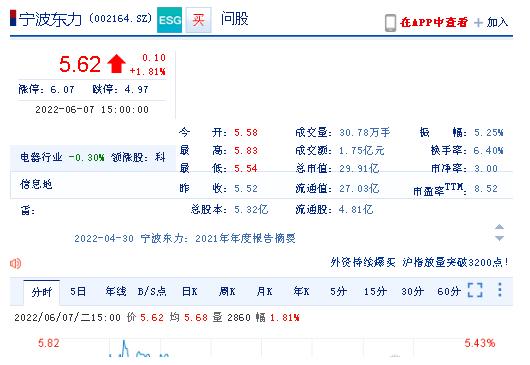This screenshot has height=365, width=530.
Task: Click the 流通股 value 4.81亿
Action: tap(356, 210)
